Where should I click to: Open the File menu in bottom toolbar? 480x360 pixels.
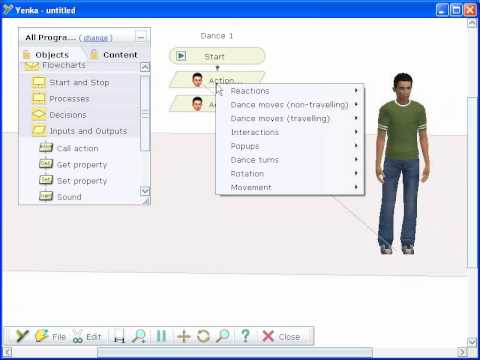click(x=59, y=337)
